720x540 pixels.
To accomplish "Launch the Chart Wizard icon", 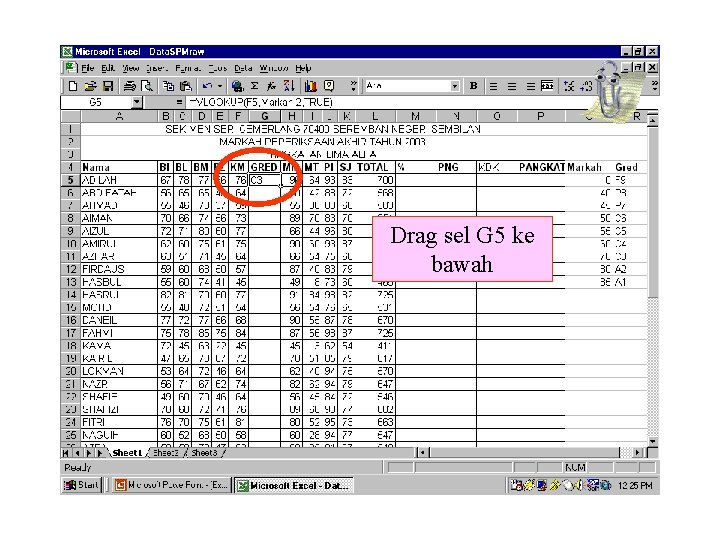I will (x=311, y=86).
